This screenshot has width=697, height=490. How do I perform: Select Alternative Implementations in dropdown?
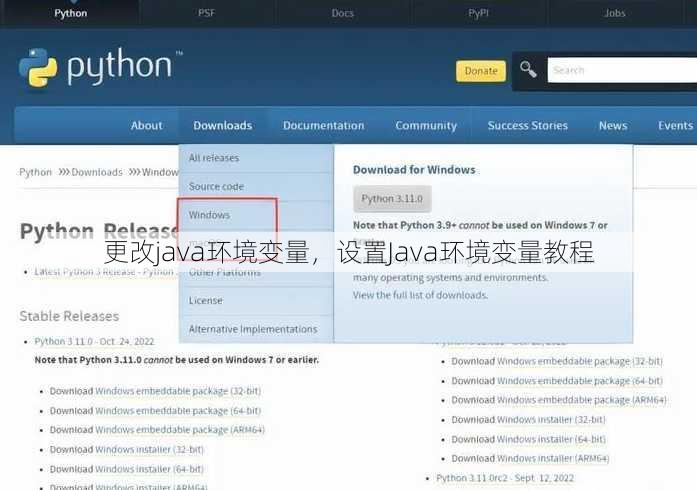coord(256,329)
